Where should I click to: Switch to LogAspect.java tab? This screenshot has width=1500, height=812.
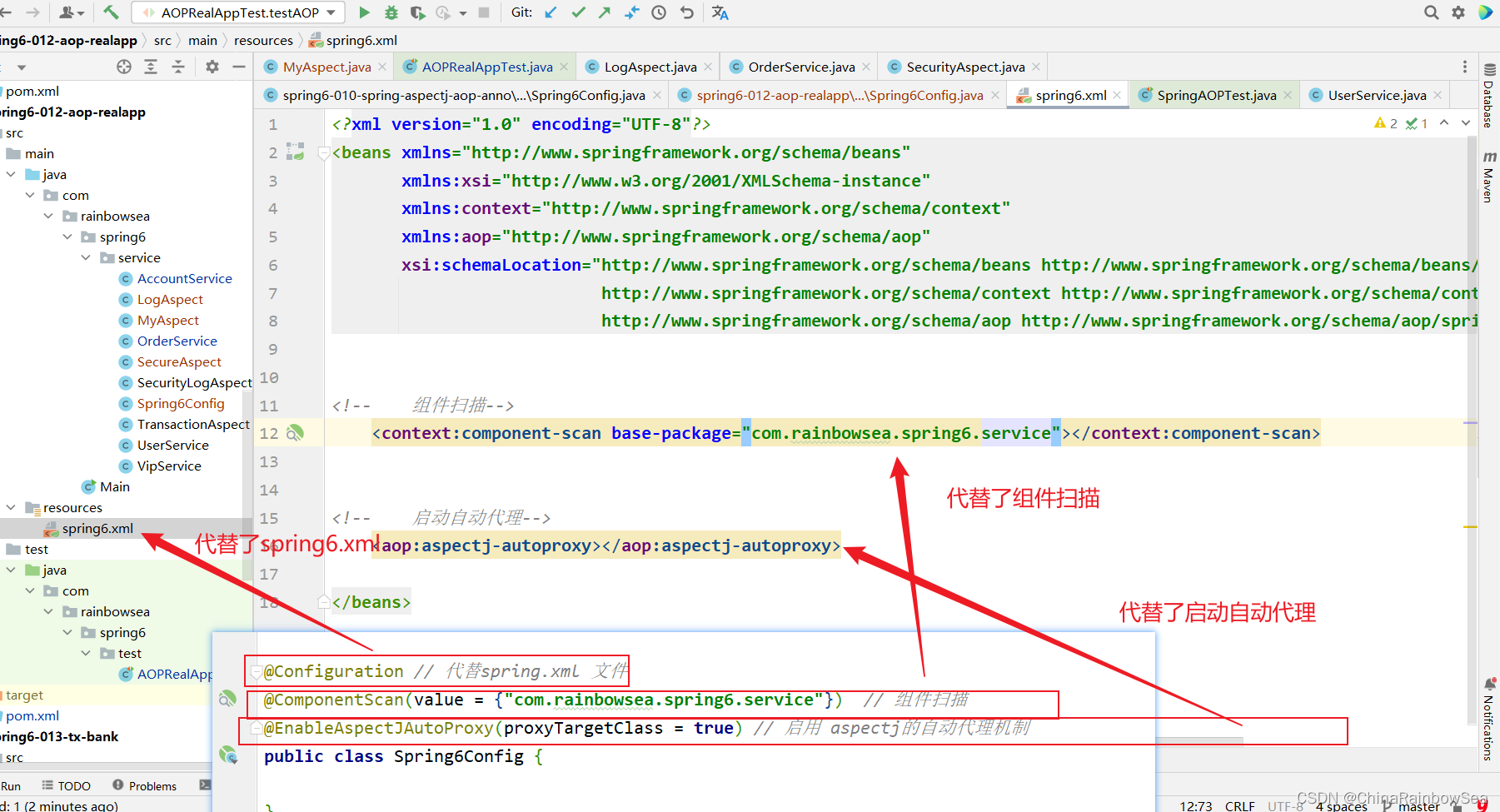[650, 67]
